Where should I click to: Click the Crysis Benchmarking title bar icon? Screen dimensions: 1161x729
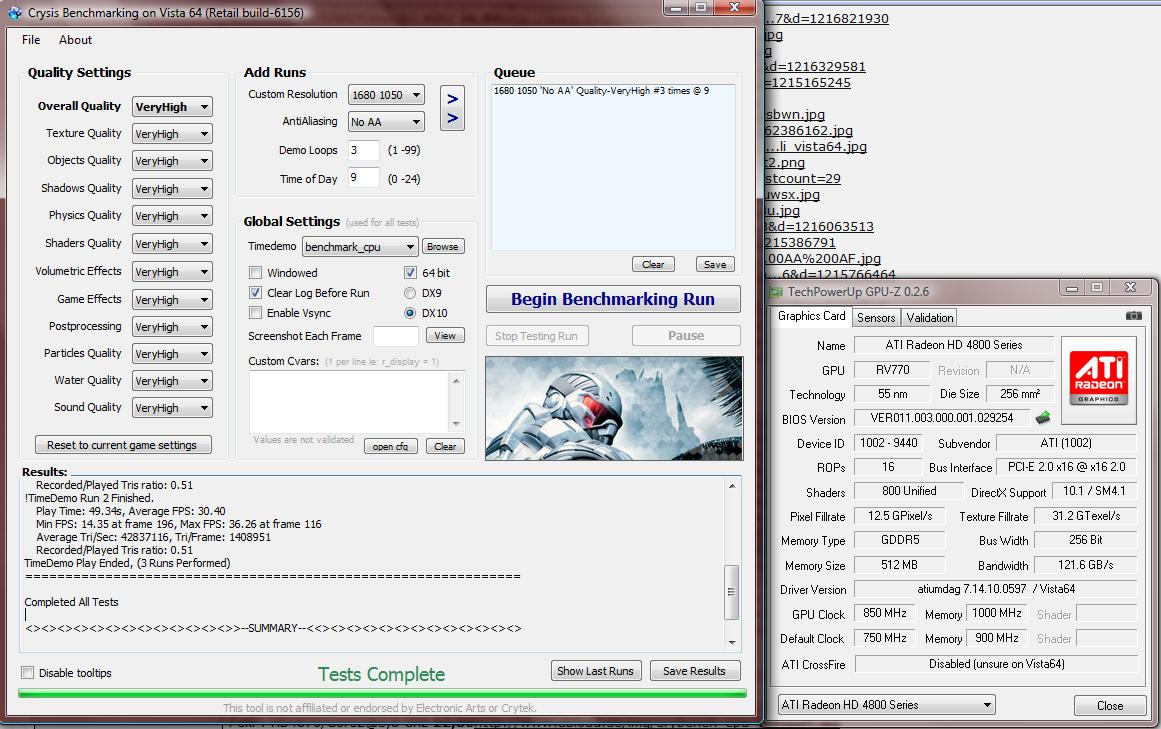(14, 13)
